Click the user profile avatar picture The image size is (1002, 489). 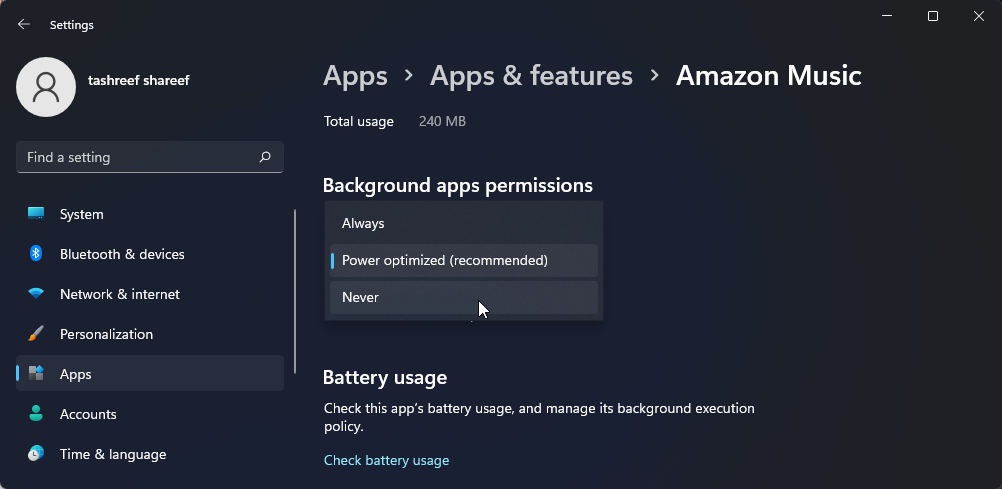click(x=46, y=86)
